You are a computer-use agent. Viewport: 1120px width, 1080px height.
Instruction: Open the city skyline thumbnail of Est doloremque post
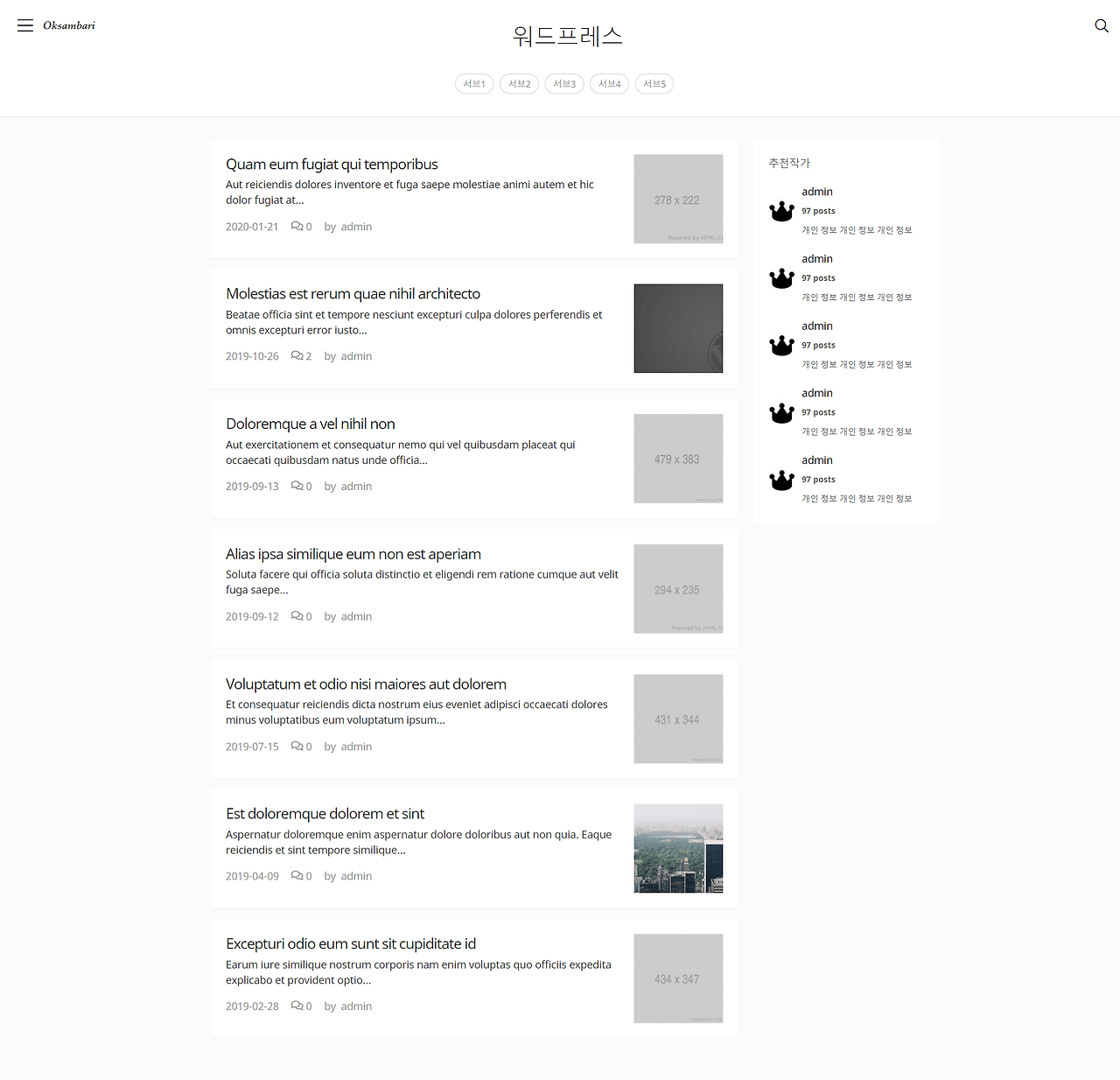tap(678, 848)
